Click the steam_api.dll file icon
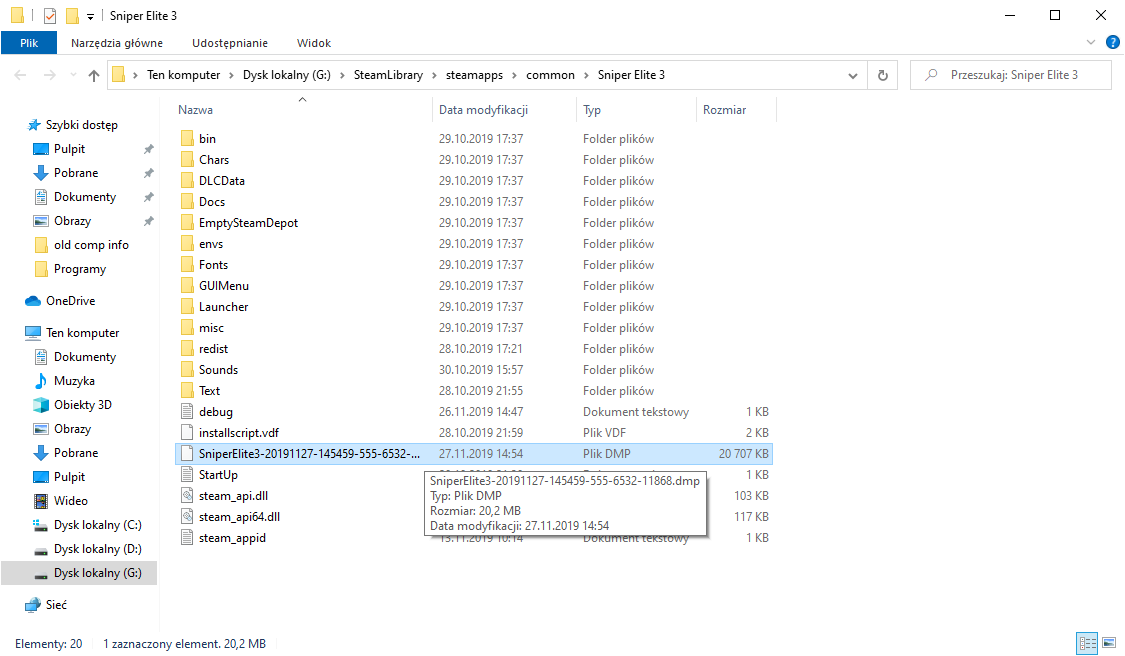 click(x=187, y=495)
